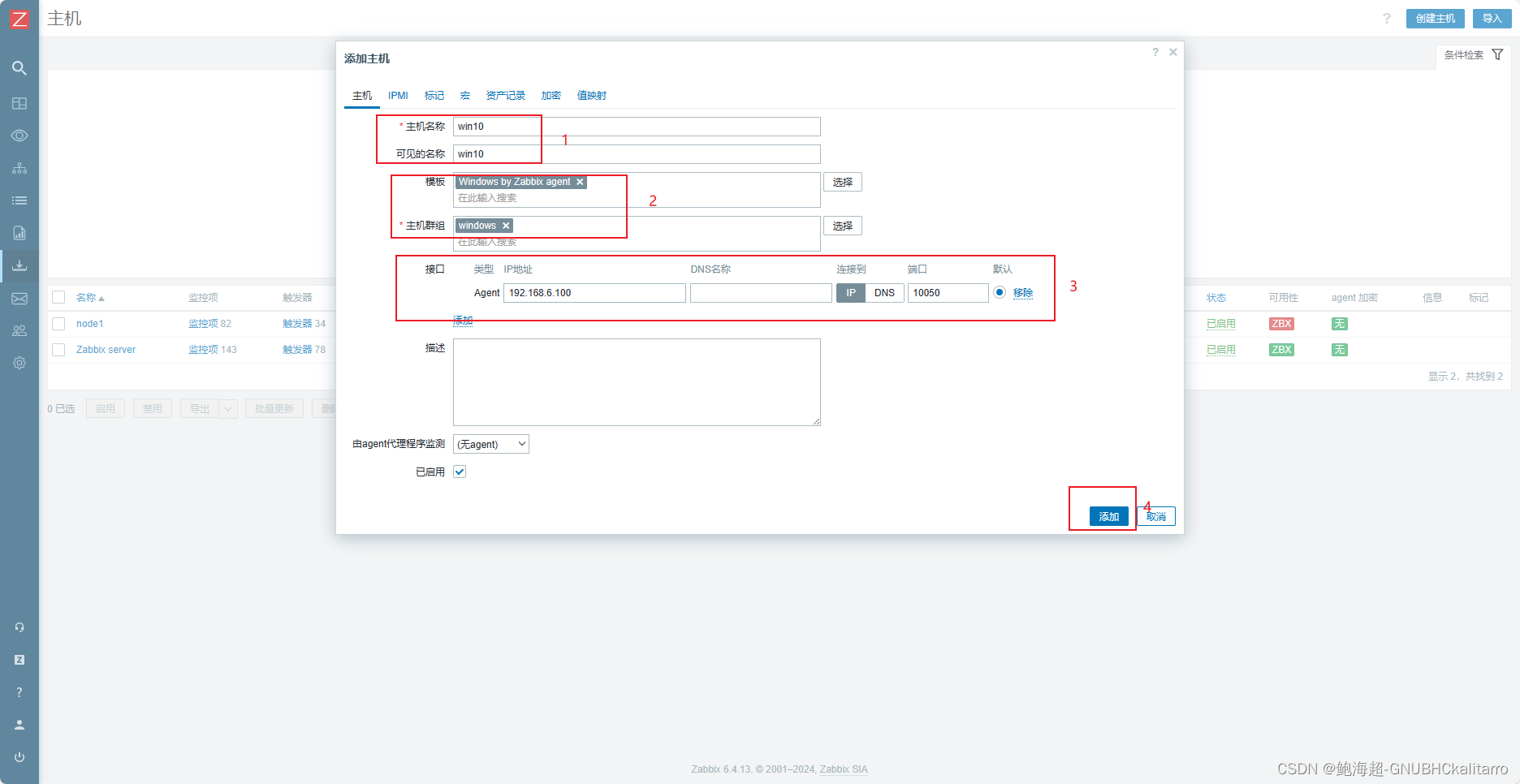Click the filter funnel icon
This screenshot has width=1520, height=784.
point(1497,54)
